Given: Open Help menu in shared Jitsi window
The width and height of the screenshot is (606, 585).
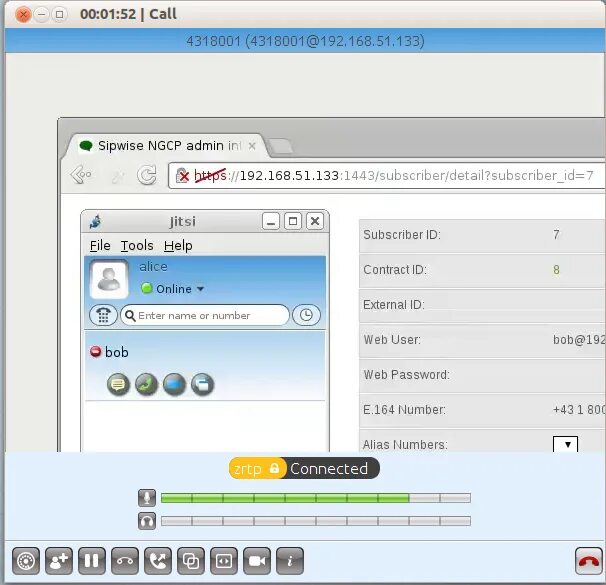Looking at the screenshot, I should (178, 245).
